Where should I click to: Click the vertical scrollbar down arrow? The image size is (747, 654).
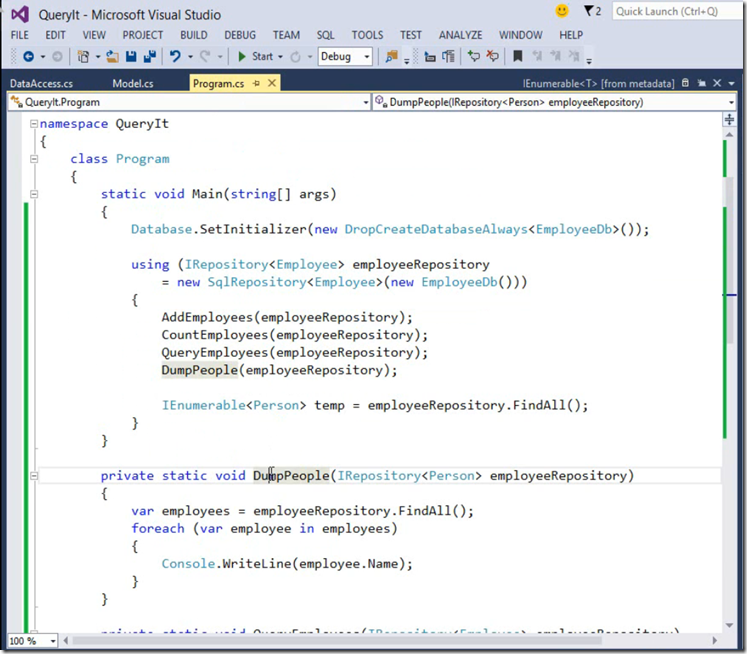[729, 625]
